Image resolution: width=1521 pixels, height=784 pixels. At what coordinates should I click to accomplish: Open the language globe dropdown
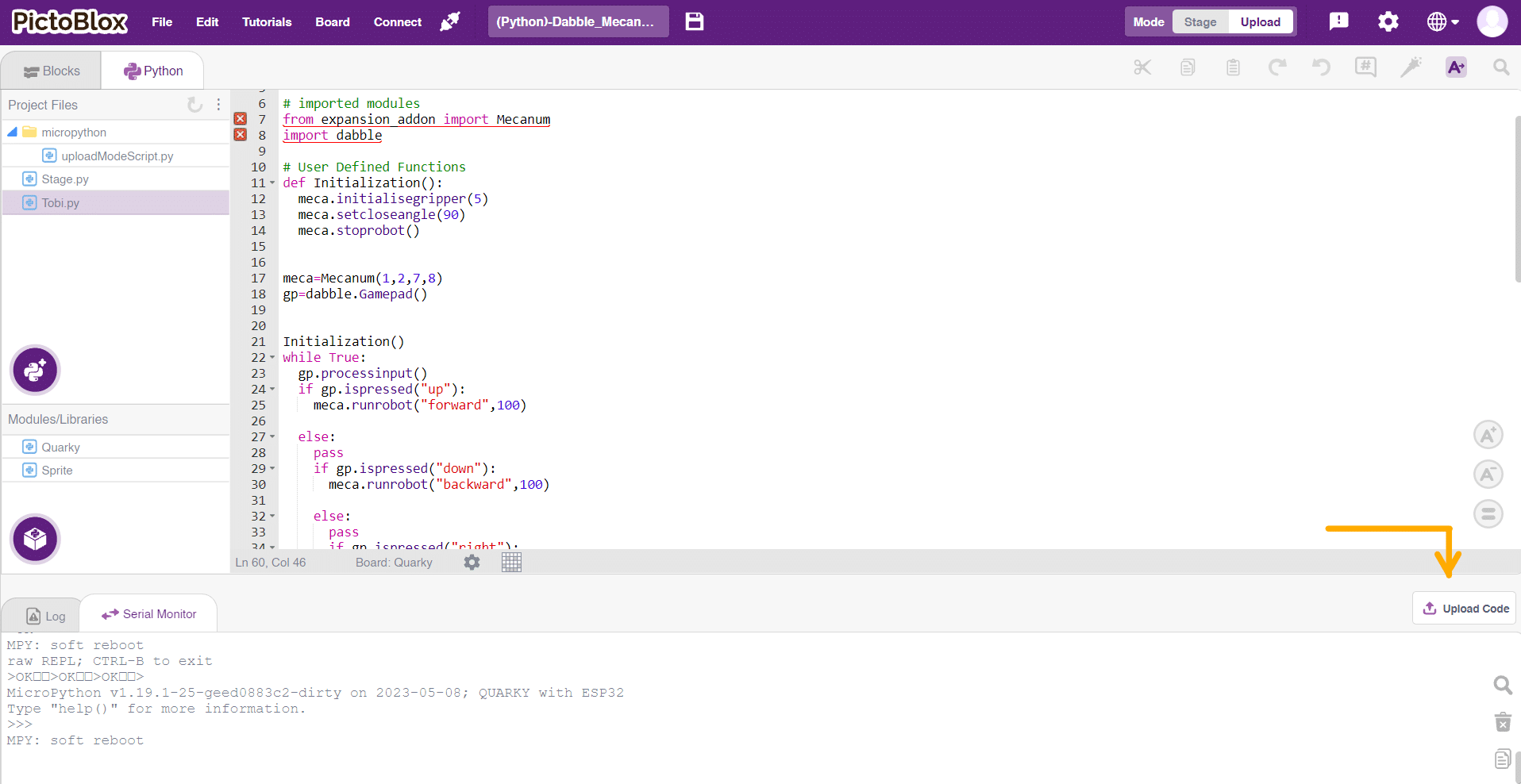[1442, 21]
